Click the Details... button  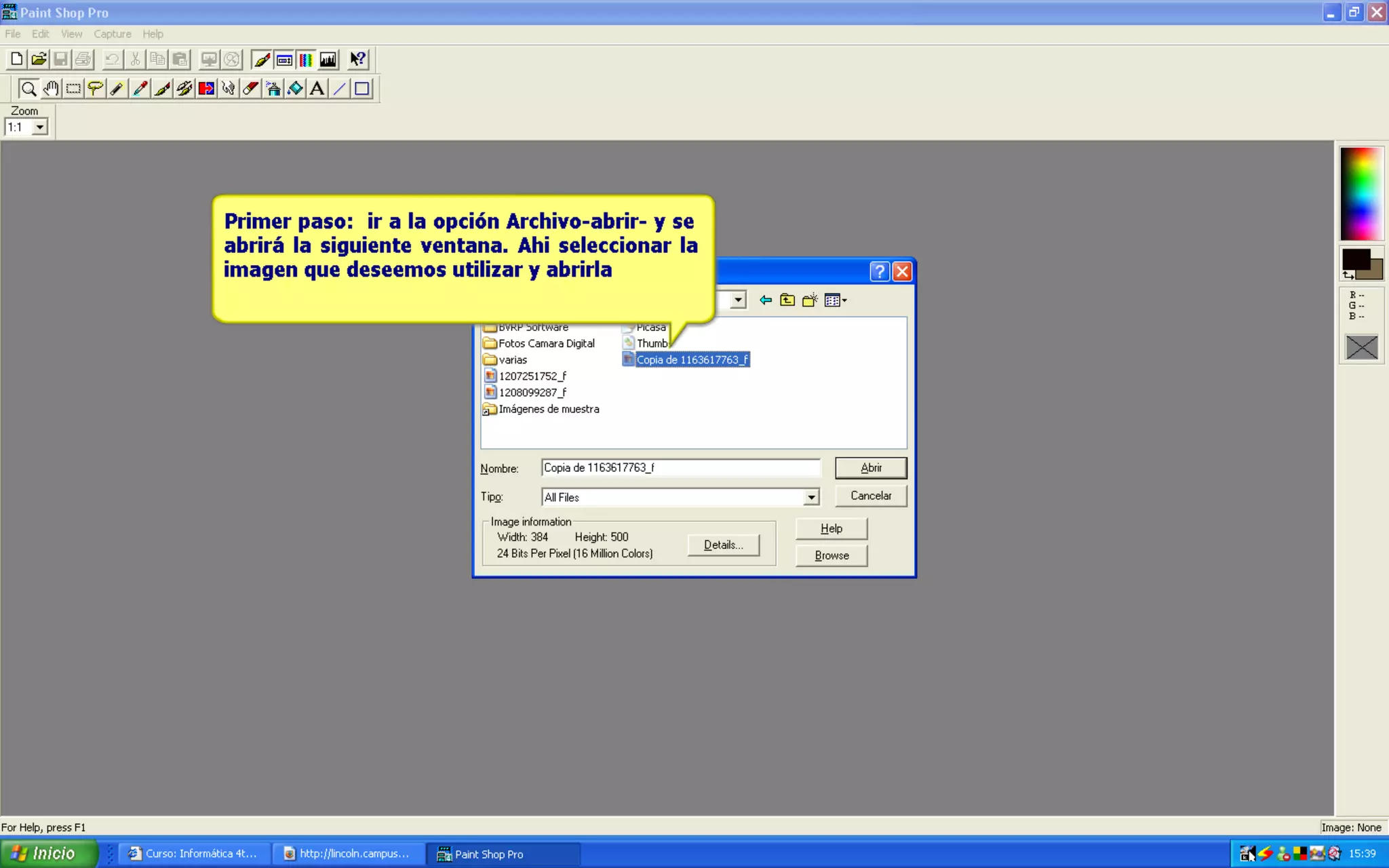(723, 545)
